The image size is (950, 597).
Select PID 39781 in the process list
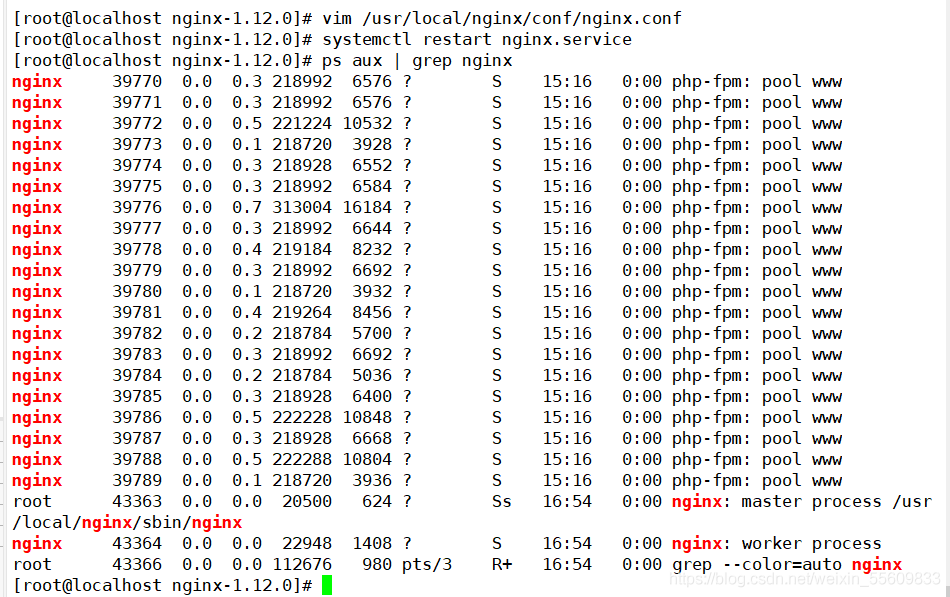[x=137, y=313]
